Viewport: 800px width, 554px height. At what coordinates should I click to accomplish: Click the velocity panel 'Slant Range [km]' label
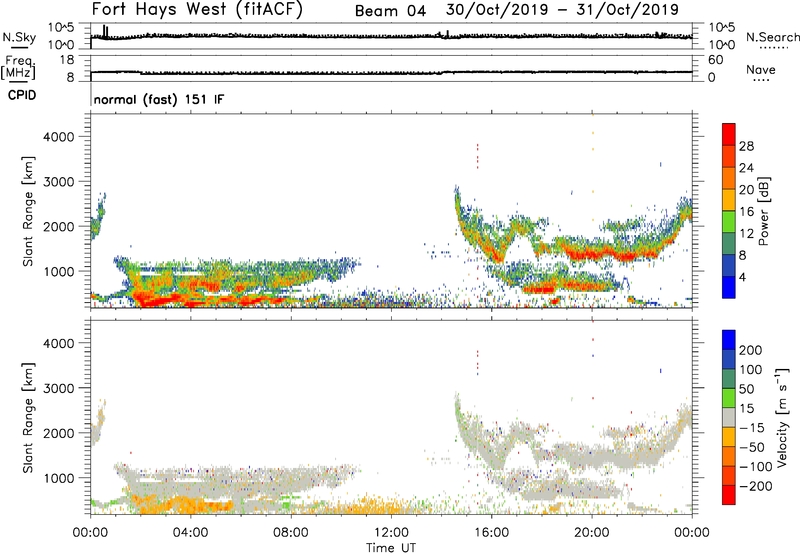(x=28, y=418)
